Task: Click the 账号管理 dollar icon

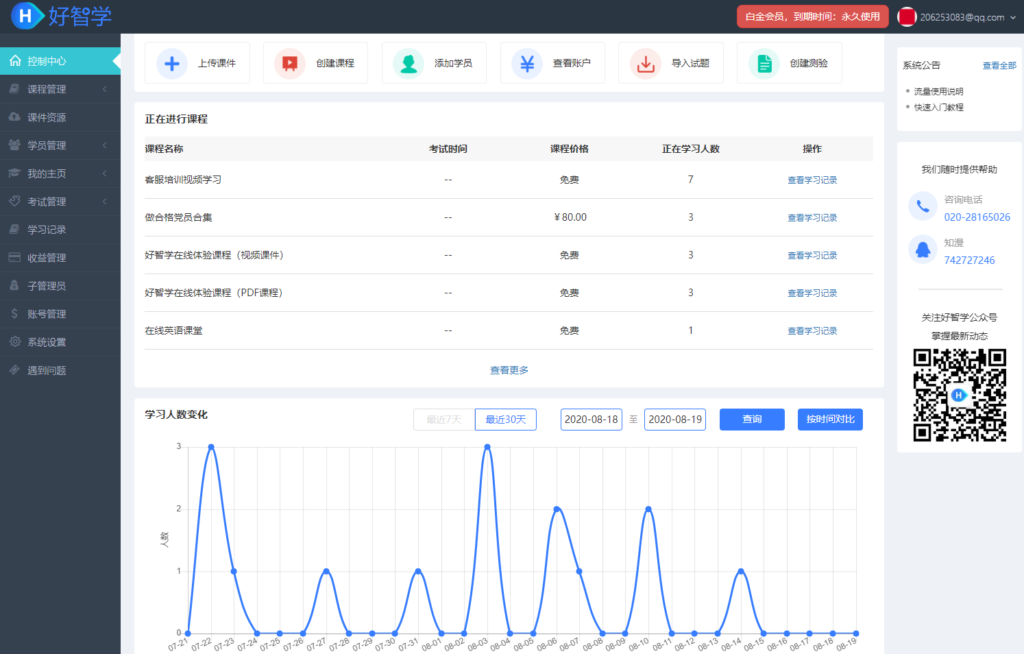Action: tap(14, 314)
